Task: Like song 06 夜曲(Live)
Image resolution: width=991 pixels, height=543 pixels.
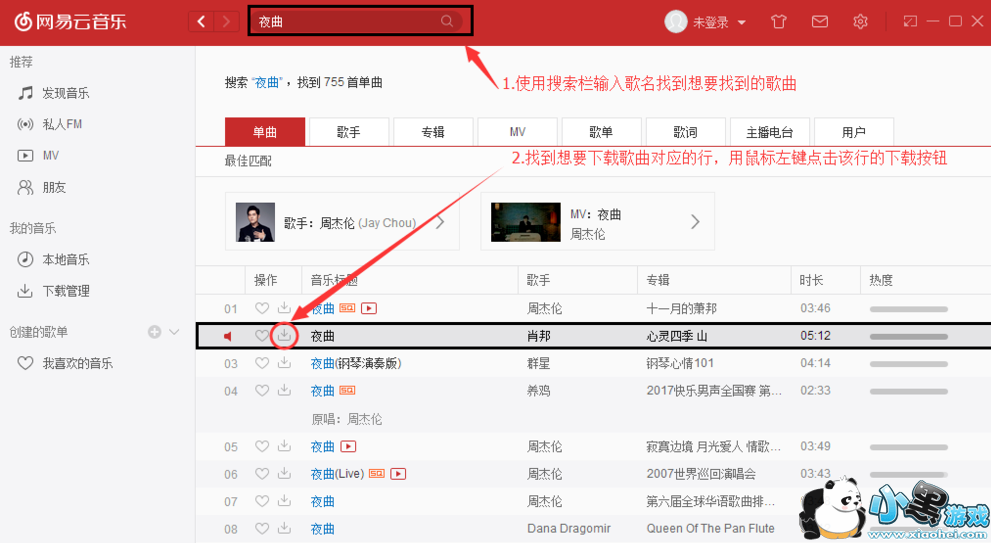Action: (262, 473)
